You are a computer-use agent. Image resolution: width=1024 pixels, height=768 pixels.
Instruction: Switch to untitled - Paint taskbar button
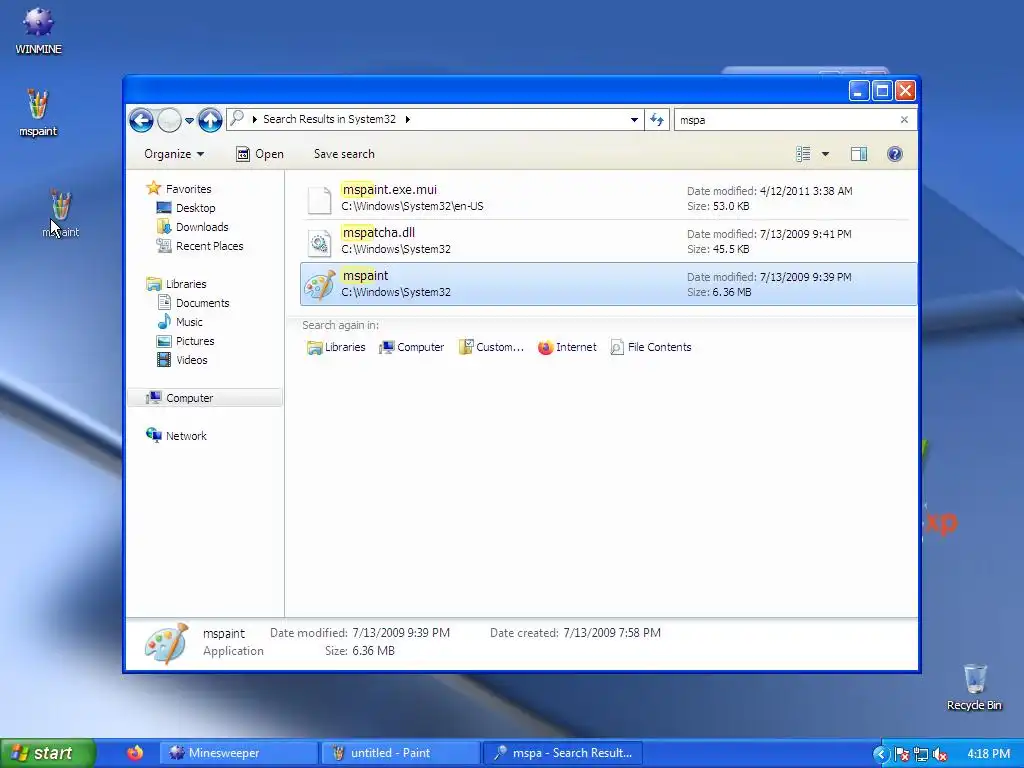point(400,753)
